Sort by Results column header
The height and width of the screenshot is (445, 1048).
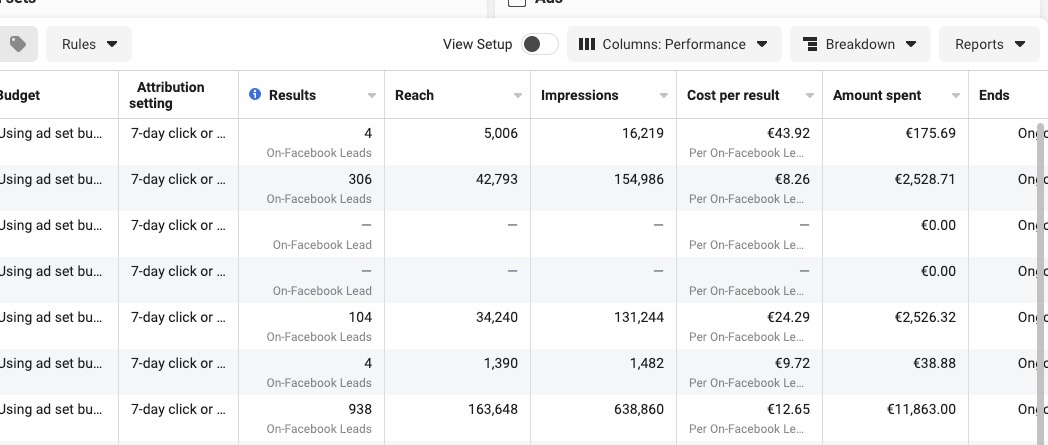(292, 95)
